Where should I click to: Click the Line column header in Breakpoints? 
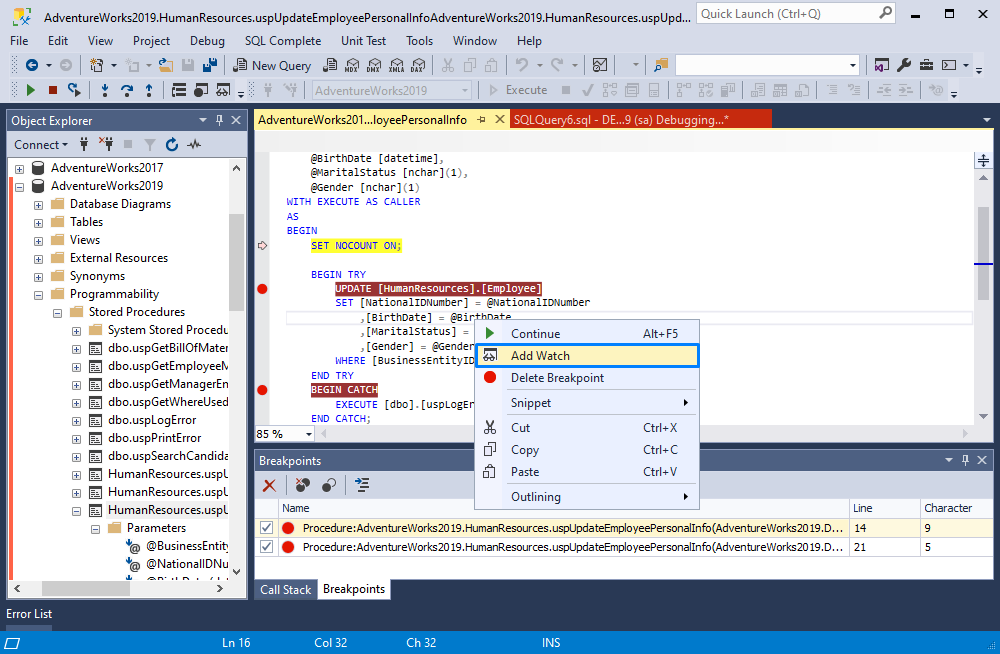pyautogui.click(x=885, y=508)
